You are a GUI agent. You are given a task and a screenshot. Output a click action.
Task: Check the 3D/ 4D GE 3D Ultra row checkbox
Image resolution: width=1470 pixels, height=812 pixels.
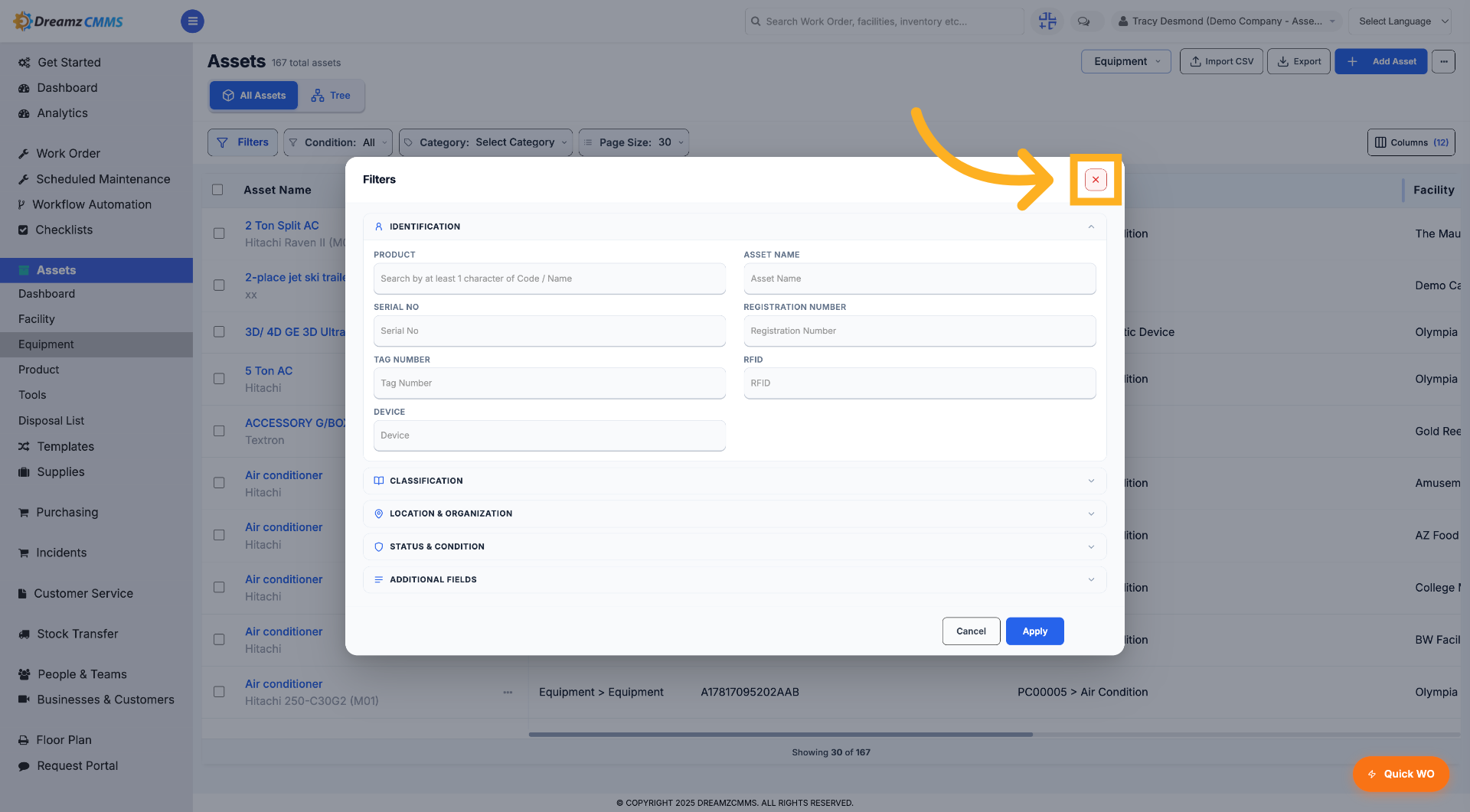(x=219, y=332)
